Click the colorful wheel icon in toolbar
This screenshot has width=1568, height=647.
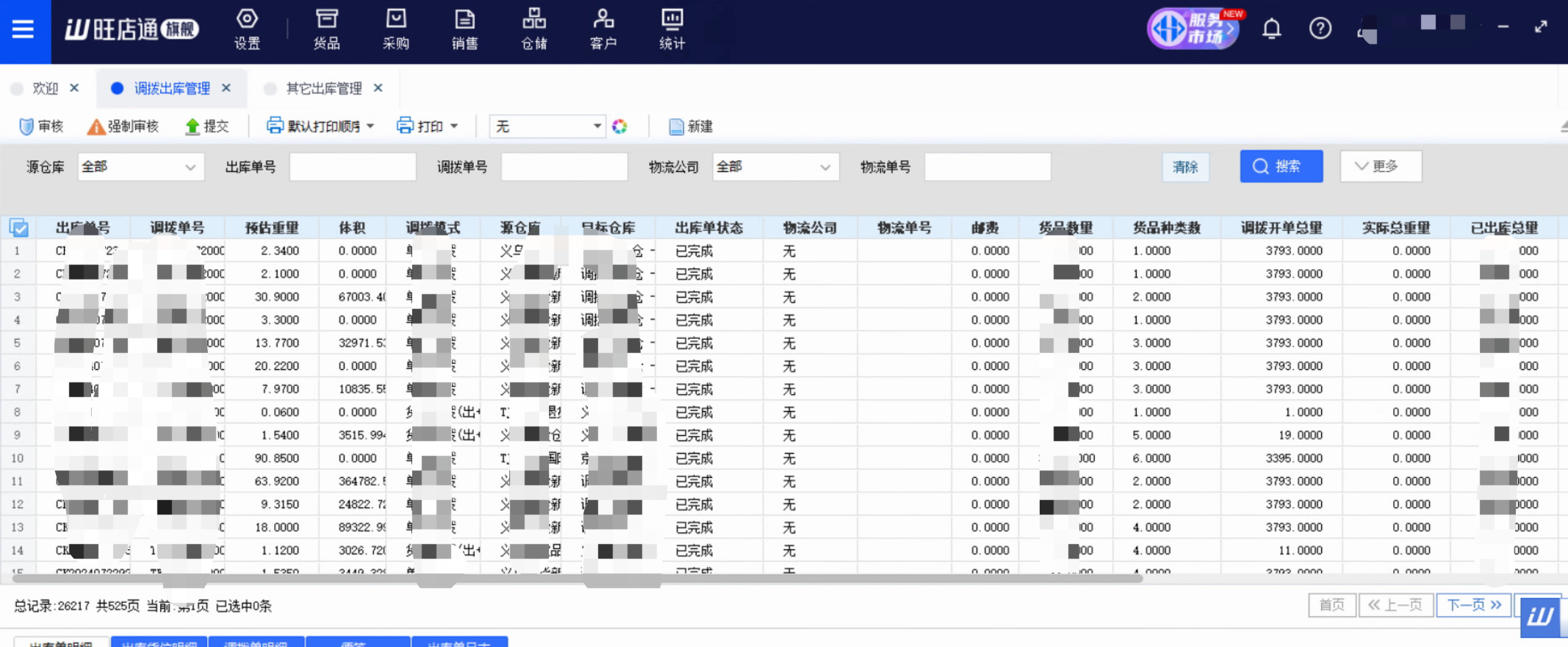[x=619, y=126]
